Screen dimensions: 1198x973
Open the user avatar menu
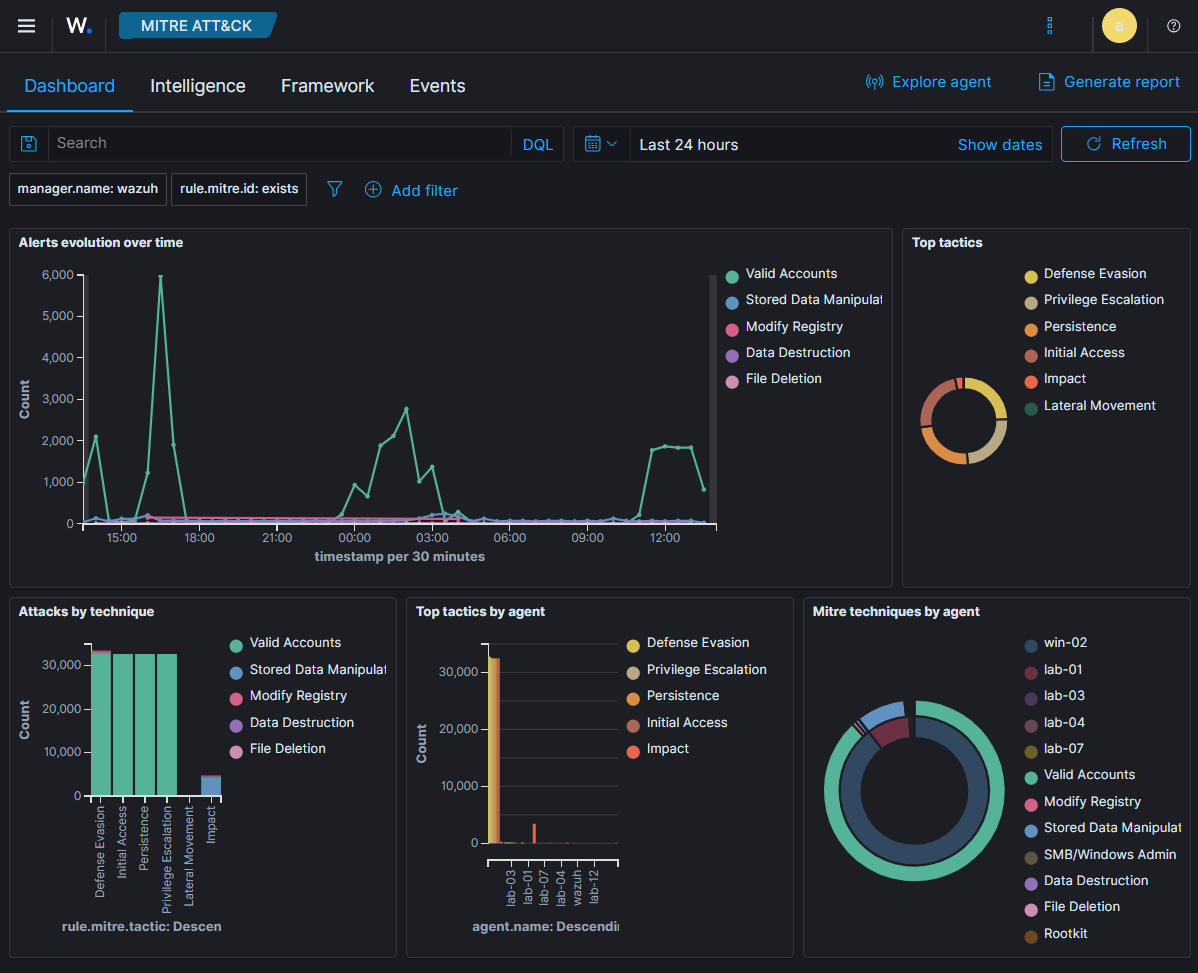1119,26
